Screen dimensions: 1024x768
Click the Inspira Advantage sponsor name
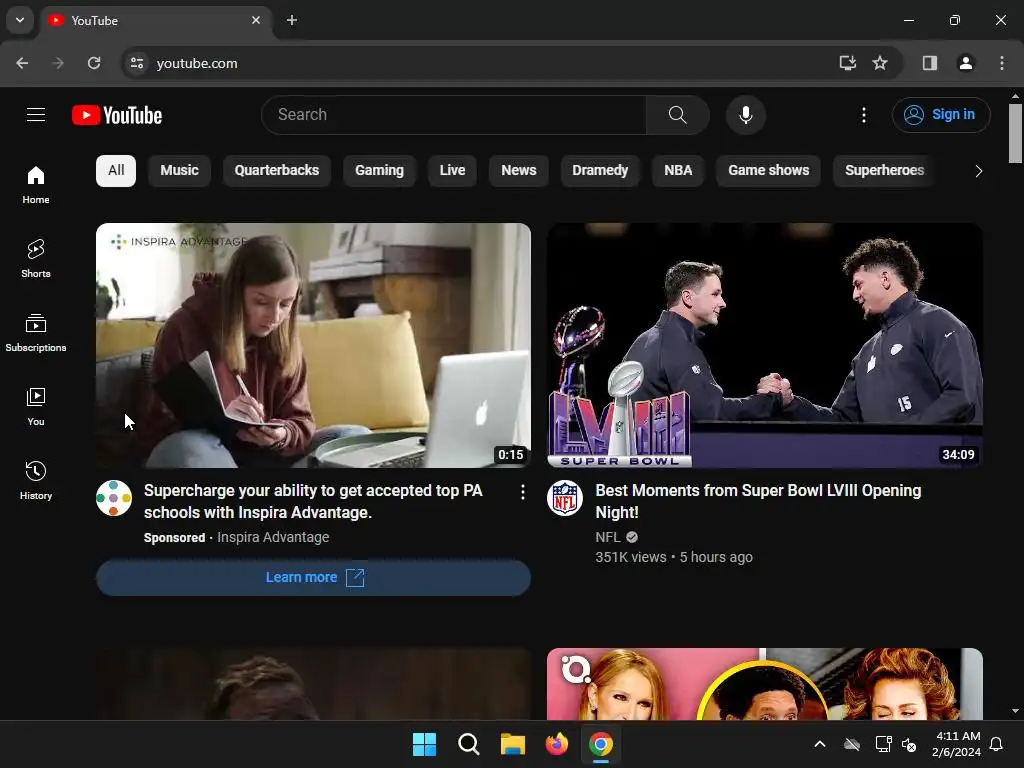[273, 537]
